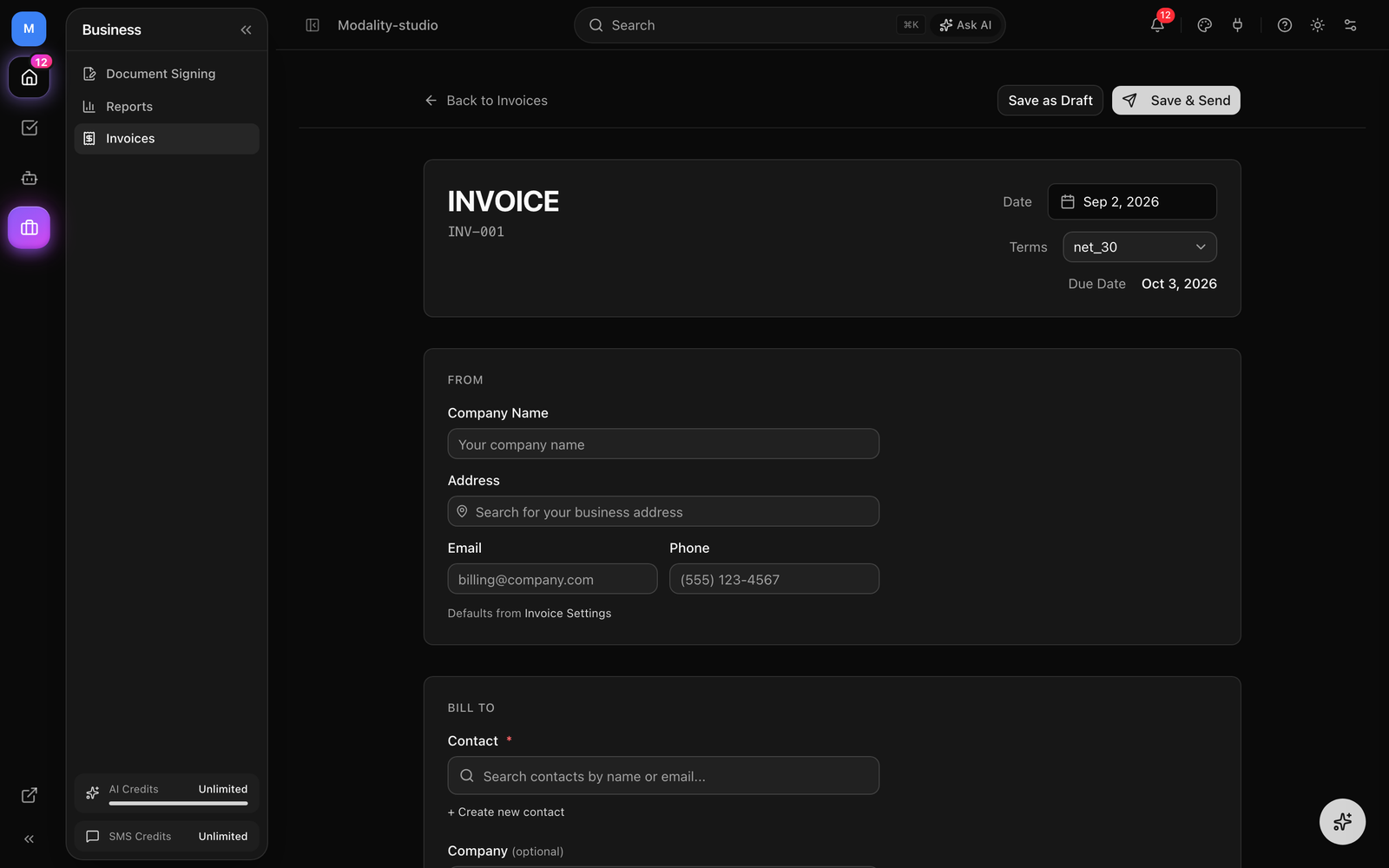
Task: Click SMS Credits Unlimited card
Action: pos(167,837)
